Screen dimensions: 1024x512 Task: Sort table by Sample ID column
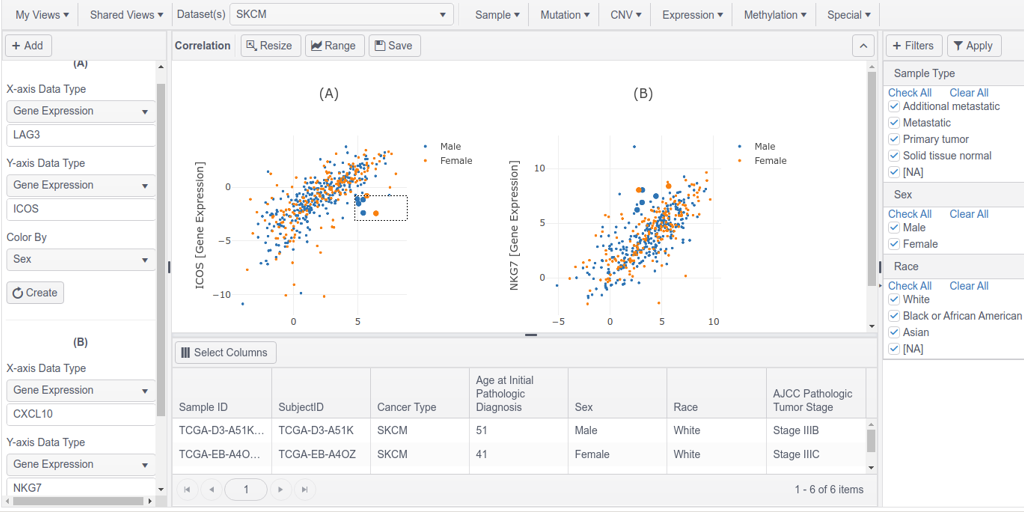pyautogui.click(x=222, y=392)
